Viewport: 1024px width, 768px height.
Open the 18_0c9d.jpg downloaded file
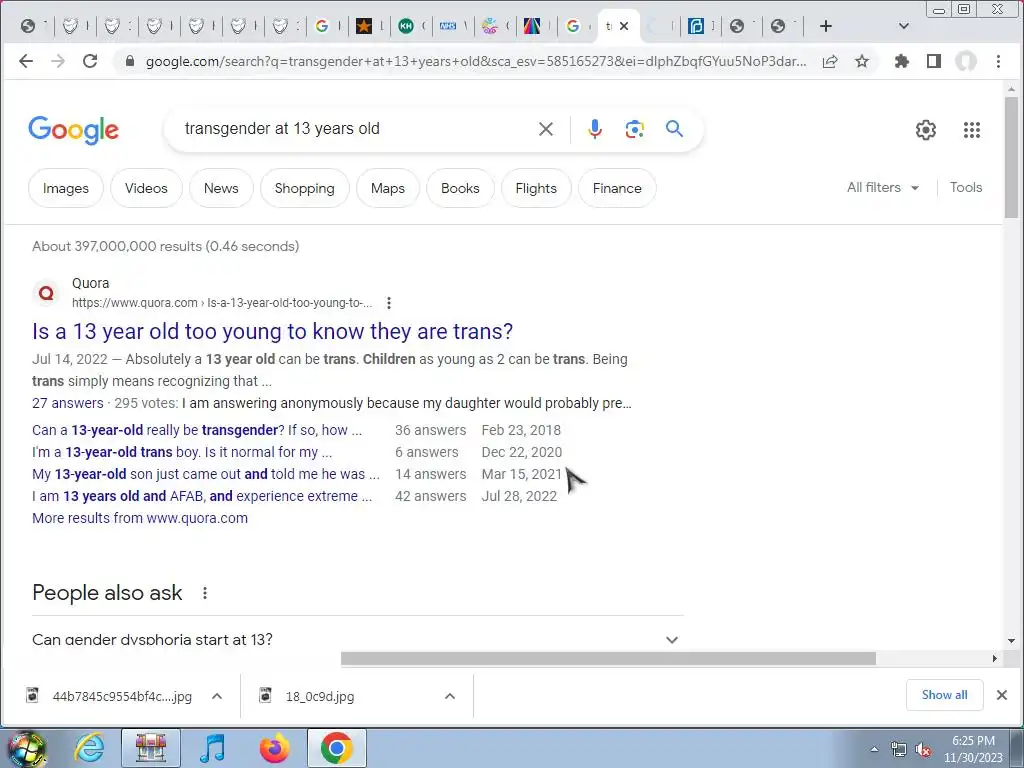pyautogui.click(x=320, y=696)
